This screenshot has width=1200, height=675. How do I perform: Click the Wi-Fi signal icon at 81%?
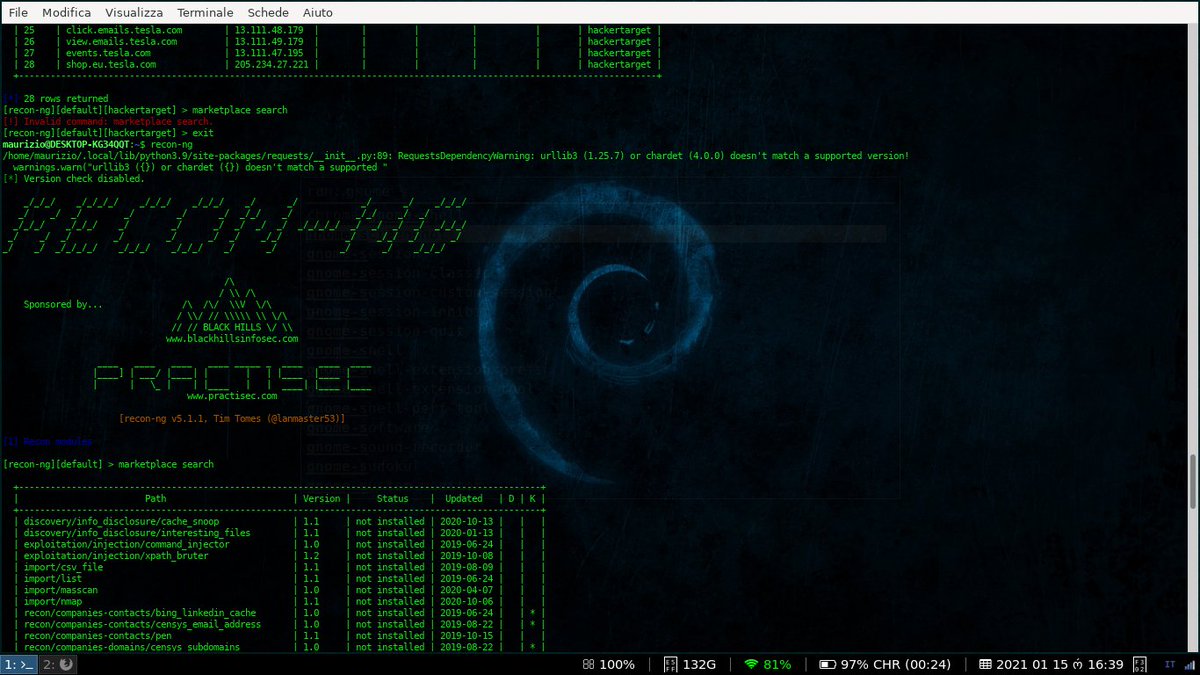[751, 665]
